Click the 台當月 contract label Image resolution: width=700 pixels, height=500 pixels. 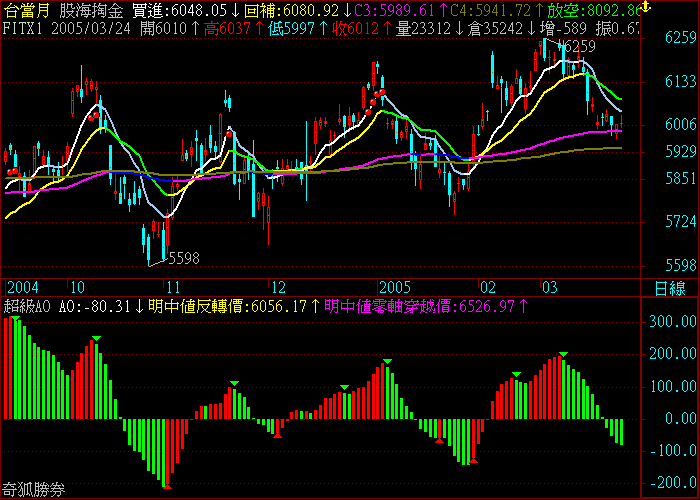pos(27,10)
